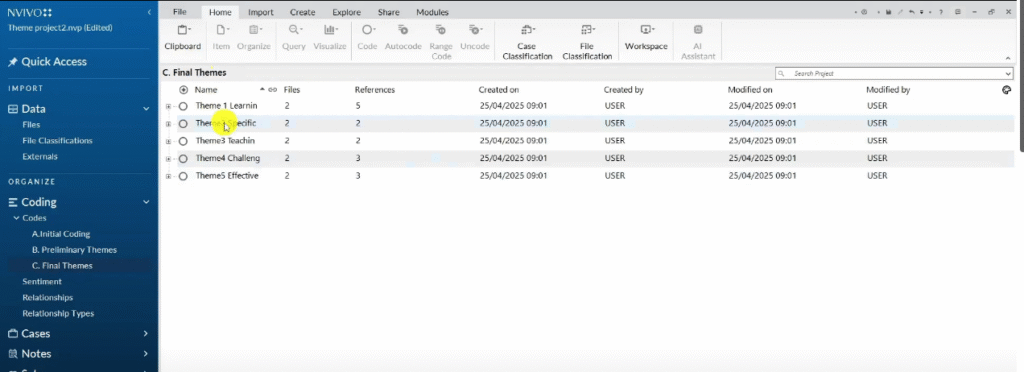Select circle marker for Theme5 Effective
This screenshot has width=1024, height=372.
184,176
